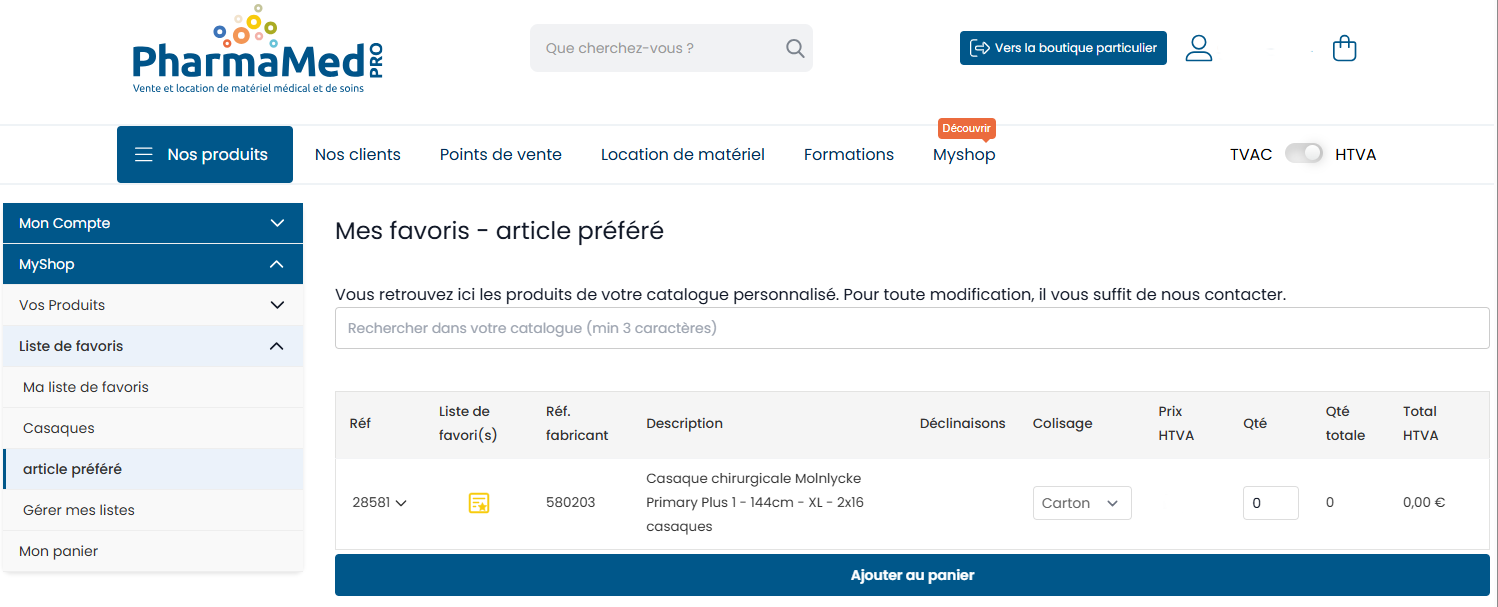
Task: Click Vers la boutique particulier button
Action: 1063,48
